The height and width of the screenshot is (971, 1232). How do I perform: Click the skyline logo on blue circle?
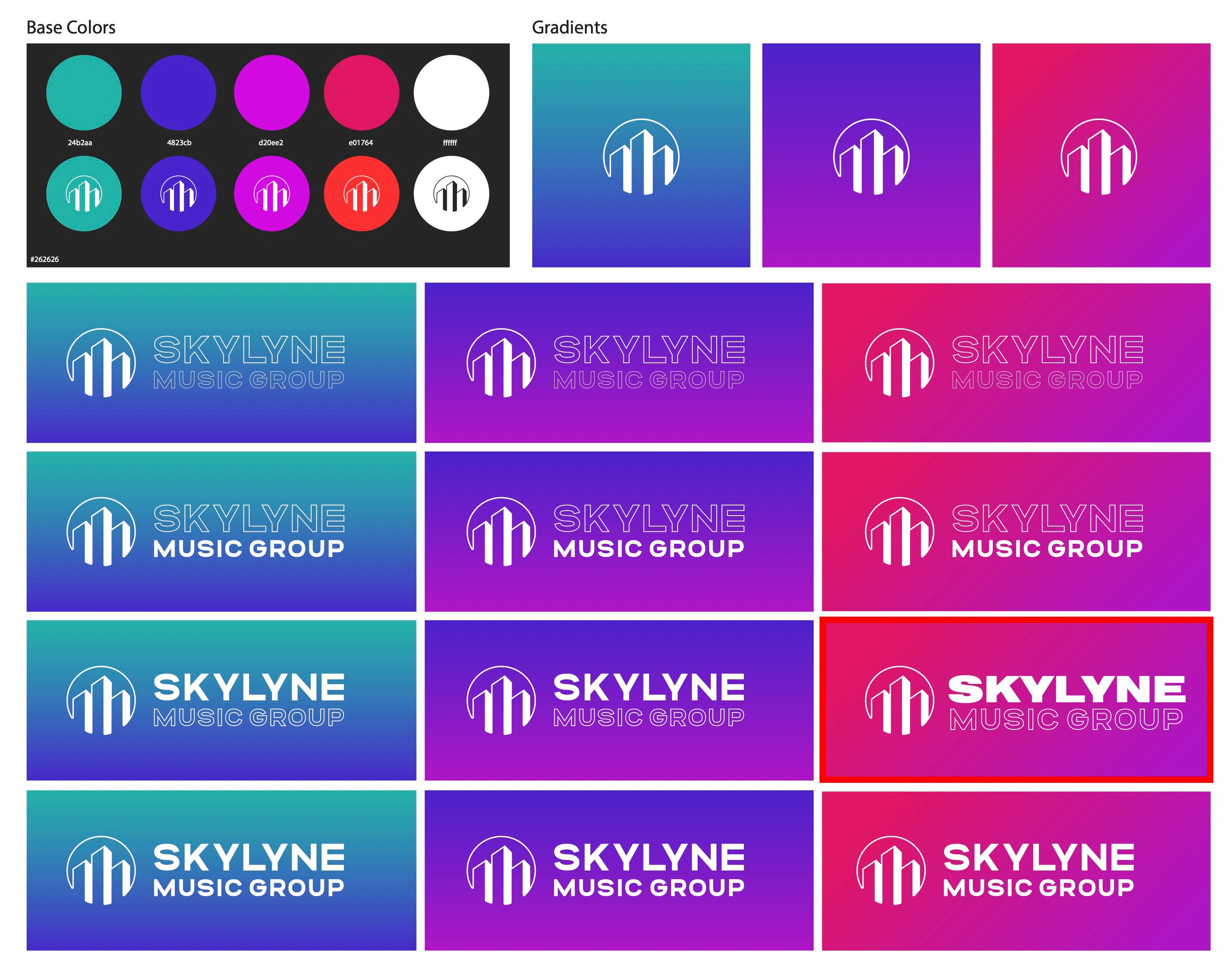(x=178, y=194)
